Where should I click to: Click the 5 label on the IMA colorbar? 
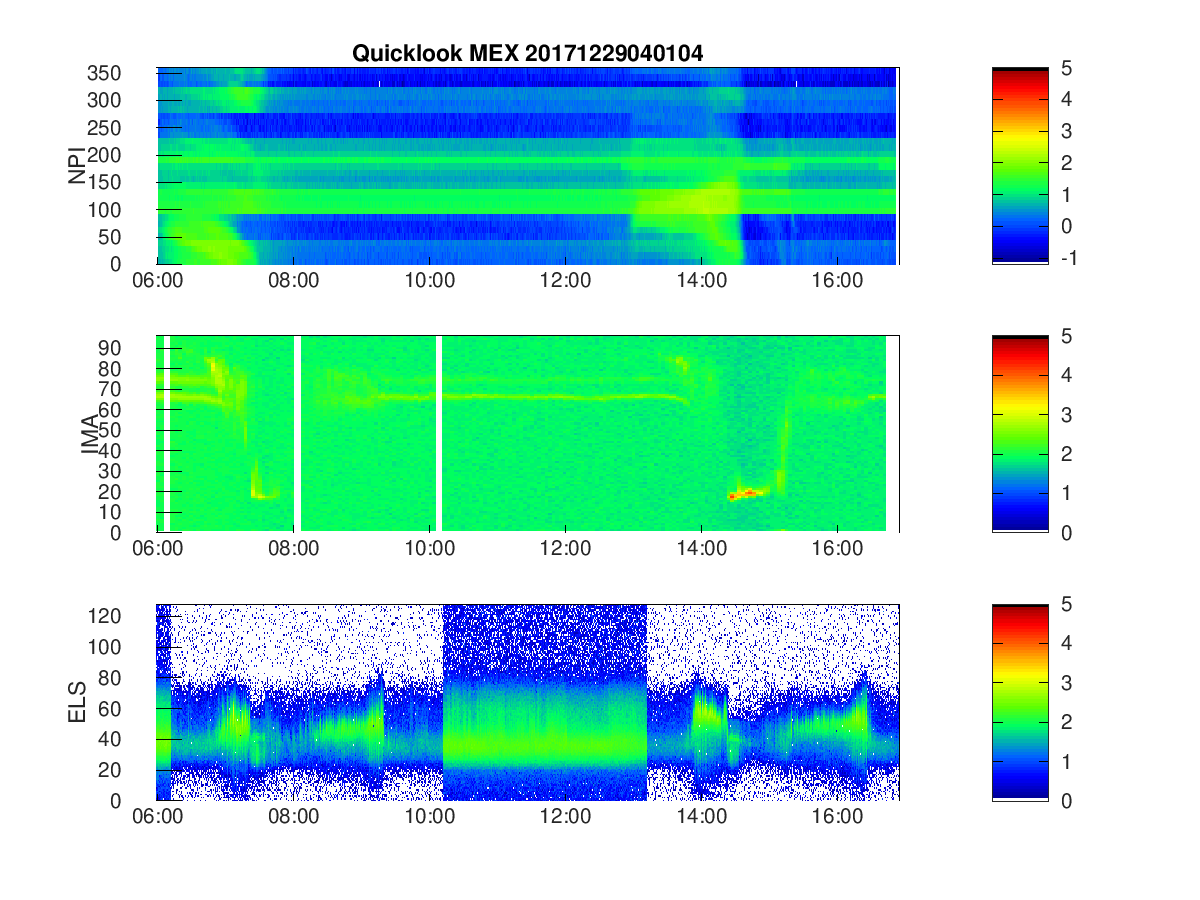click(1067, 336)
